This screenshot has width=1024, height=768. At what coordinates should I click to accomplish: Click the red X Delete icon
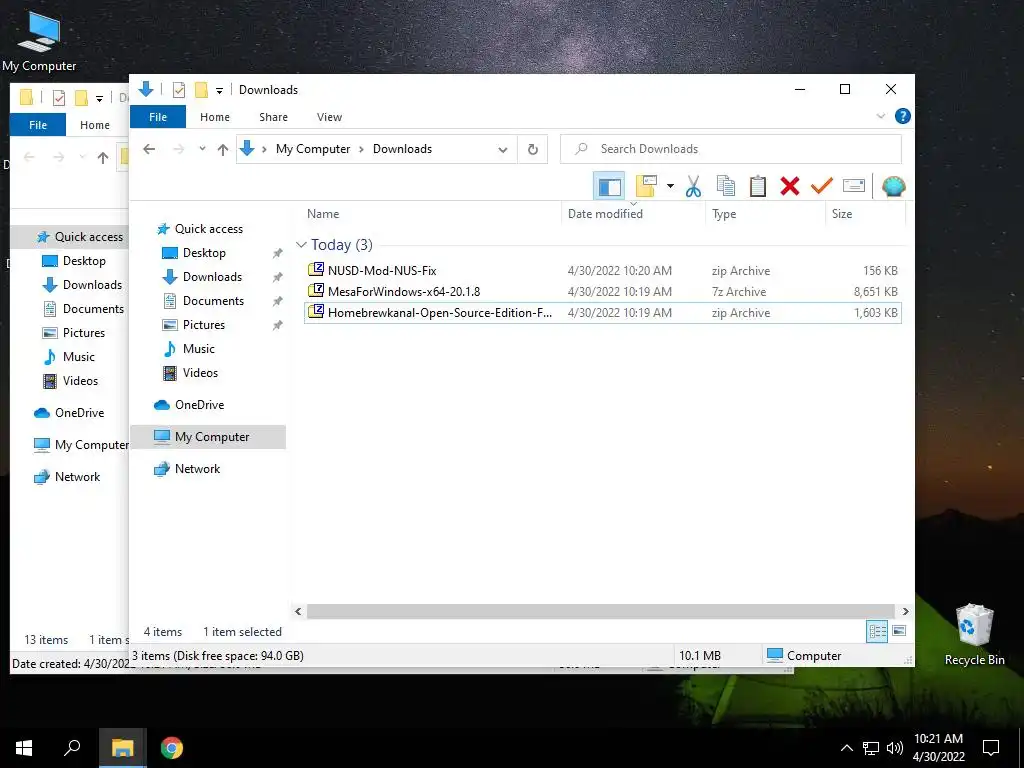point(790,186)
